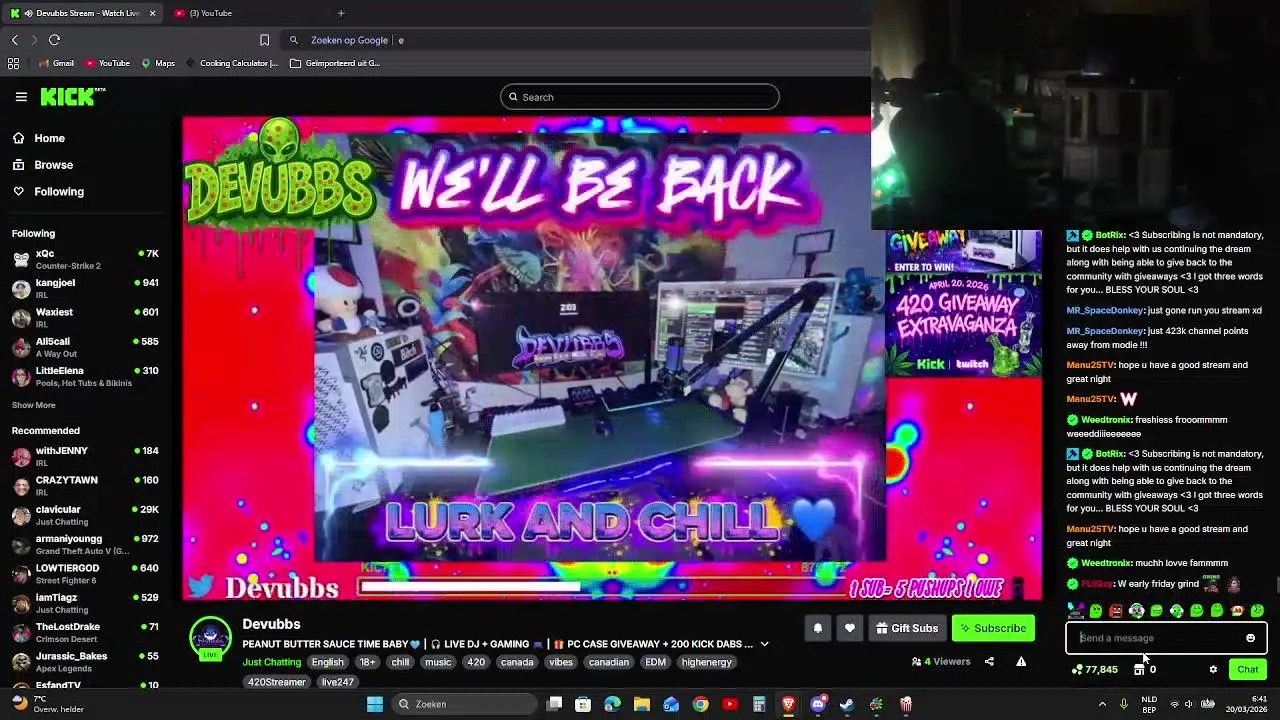Select the English tag
The width and height of the screenshot is (1280, 720).
tap(327, 662)
